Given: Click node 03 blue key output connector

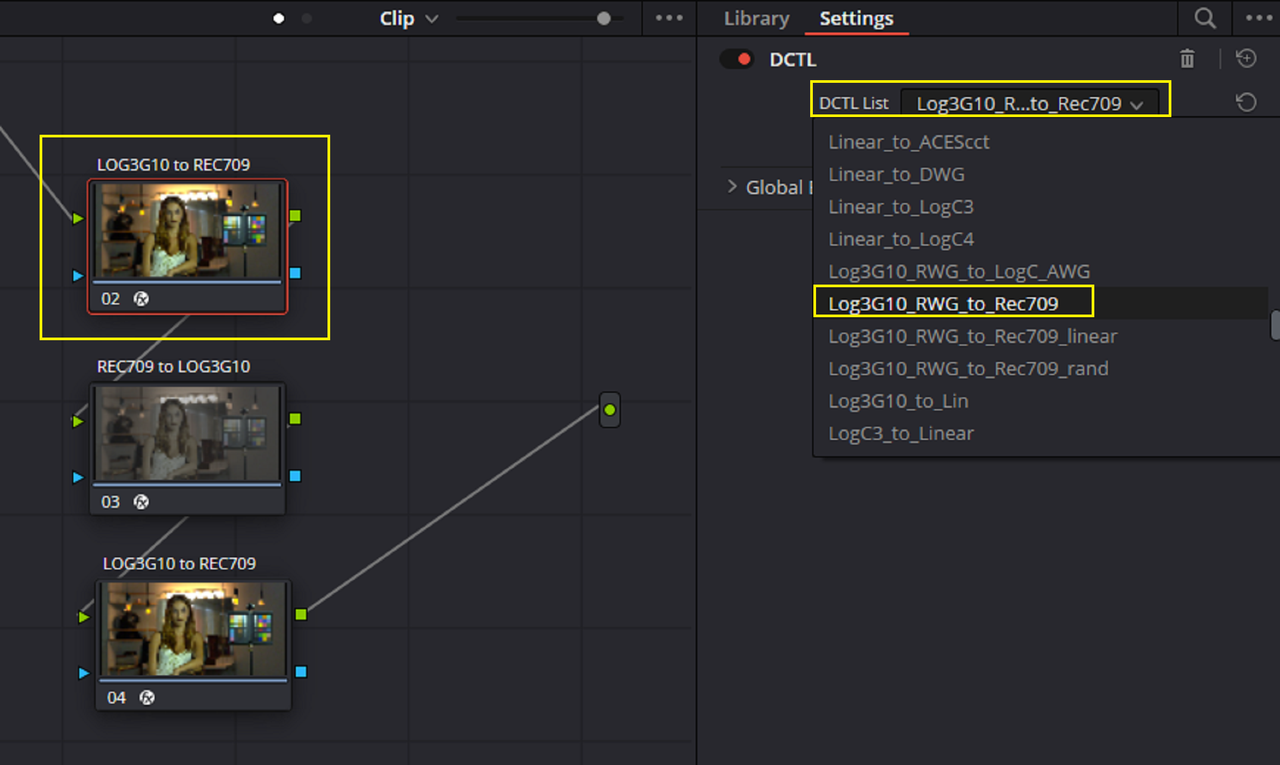Looking at the screenshot, I should 295,476.
